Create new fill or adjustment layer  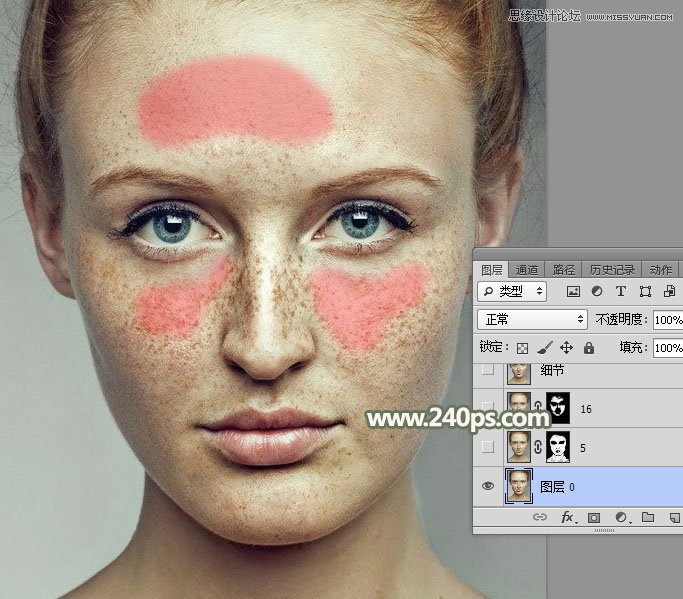[x=620, y=518]
